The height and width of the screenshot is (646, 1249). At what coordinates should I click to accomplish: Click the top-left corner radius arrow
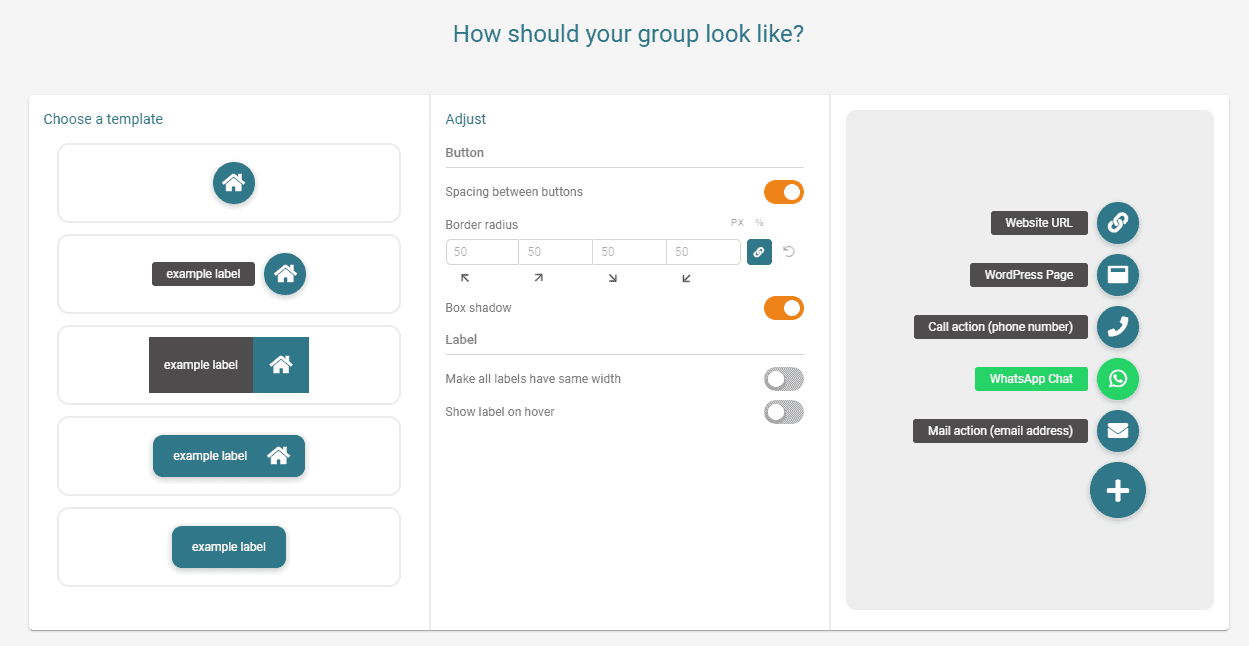pos(464,278)
